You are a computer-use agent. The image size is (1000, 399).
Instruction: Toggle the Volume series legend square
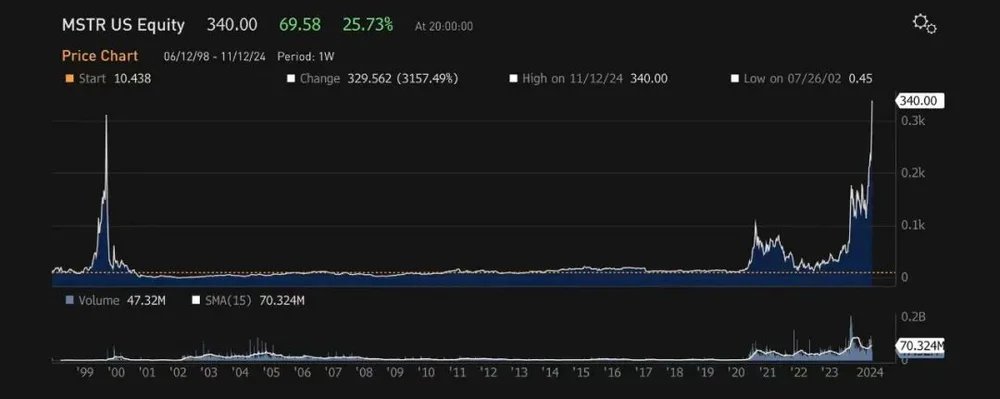pos(70,300)
